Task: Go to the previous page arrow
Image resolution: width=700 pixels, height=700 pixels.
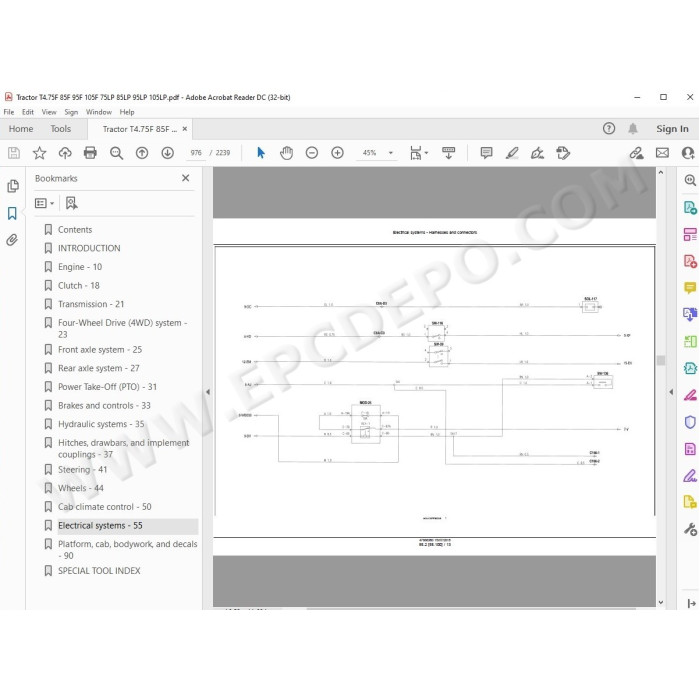Action: [x=142, y=153]
